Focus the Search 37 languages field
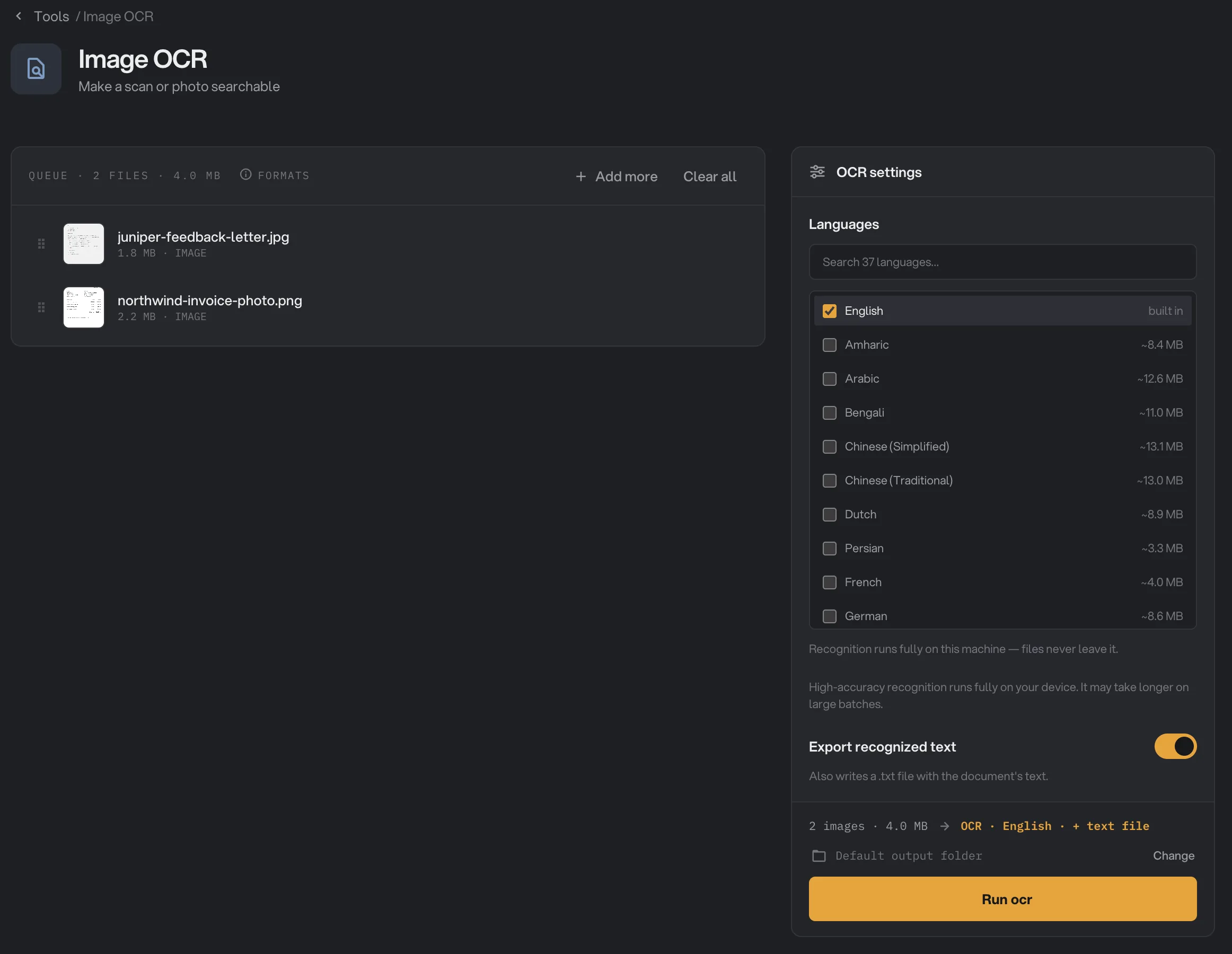This screenshot has width=1232, height=954. (1002, 262)
